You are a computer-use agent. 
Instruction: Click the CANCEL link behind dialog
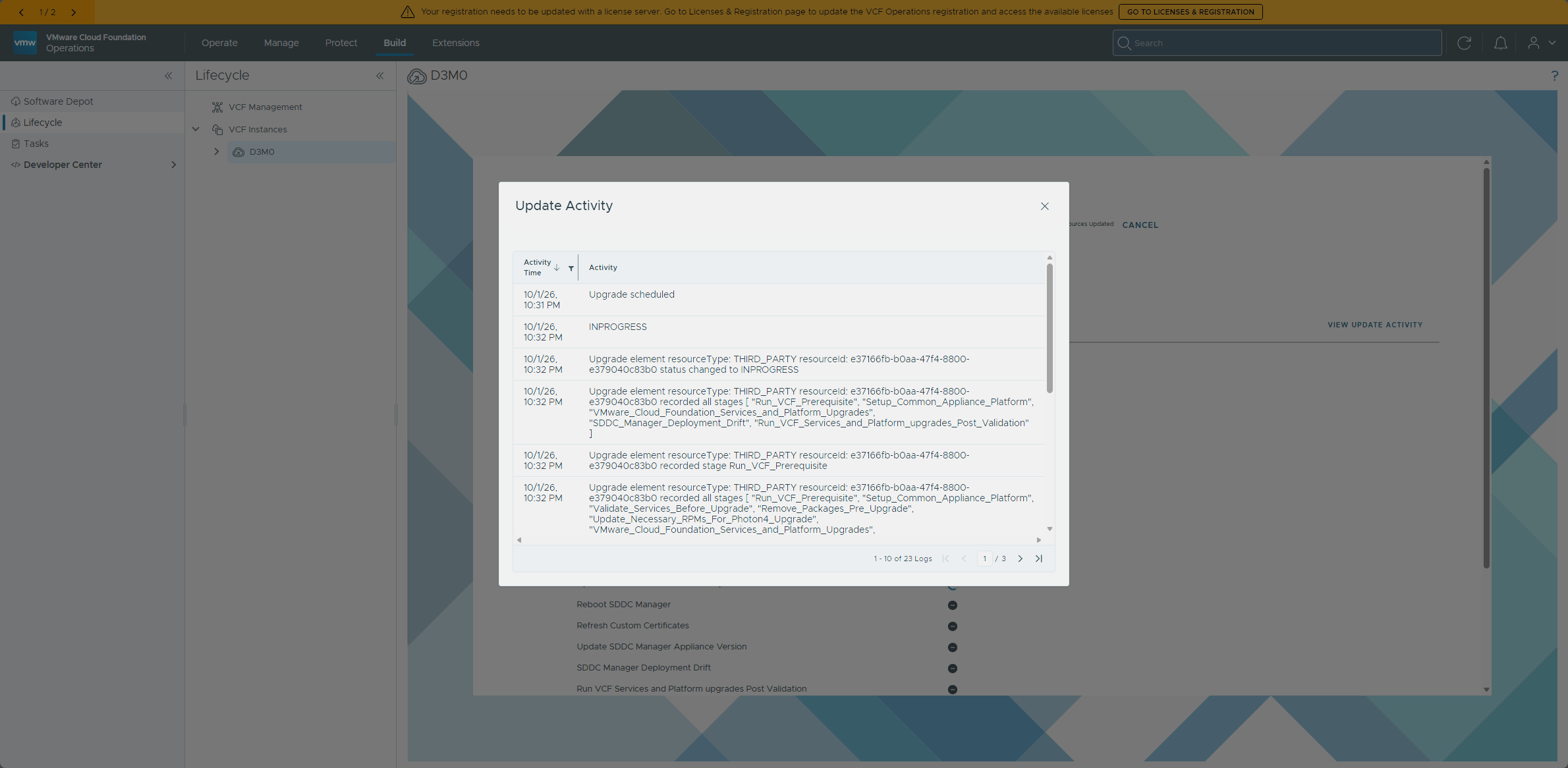click(x=1140, y=225)
